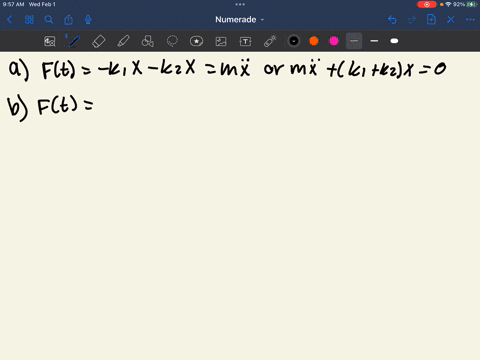Tap the battery status icon
This screenshot has height=360, width=480.
(x=471, y=4)
